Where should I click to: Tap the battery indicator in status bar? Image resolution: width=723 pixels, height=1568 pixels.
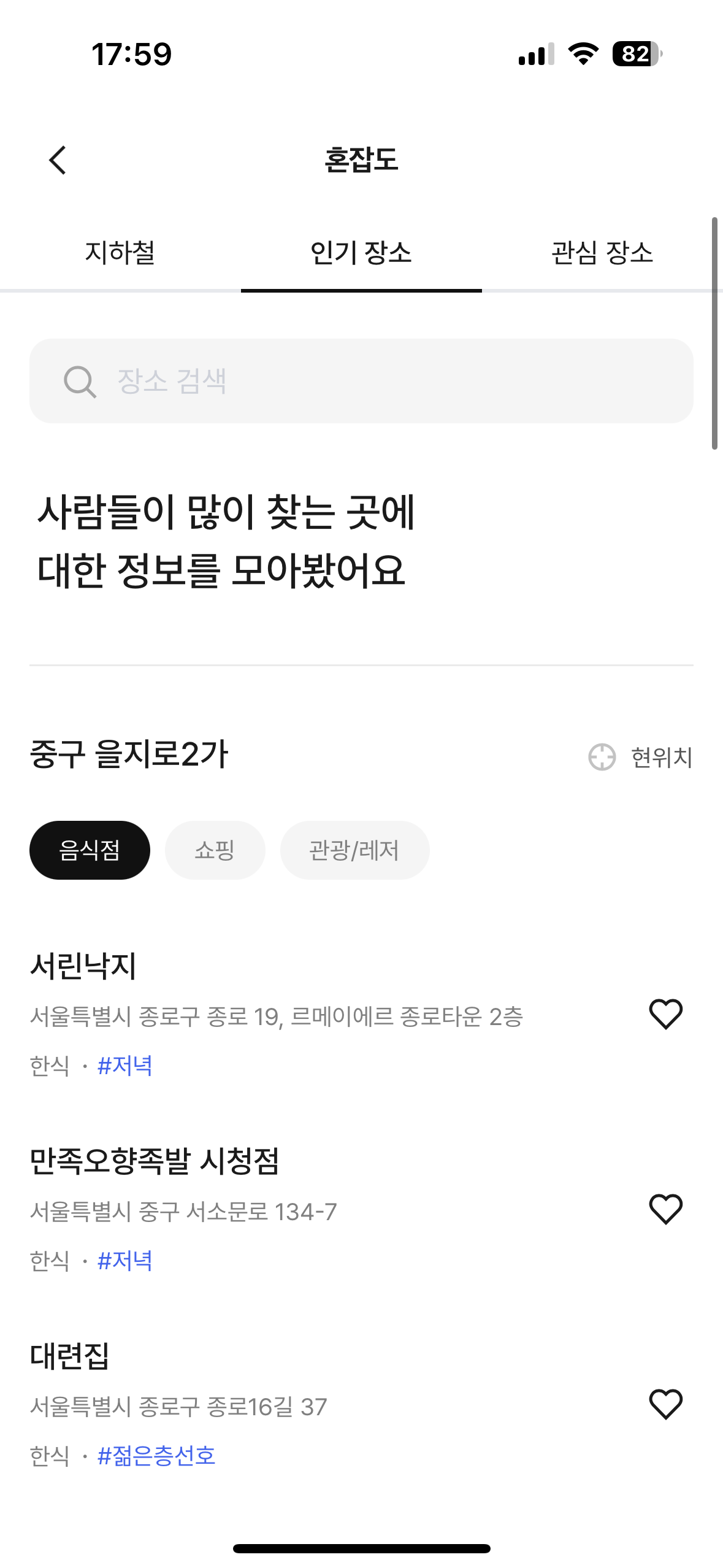click(x=637, y=54)
